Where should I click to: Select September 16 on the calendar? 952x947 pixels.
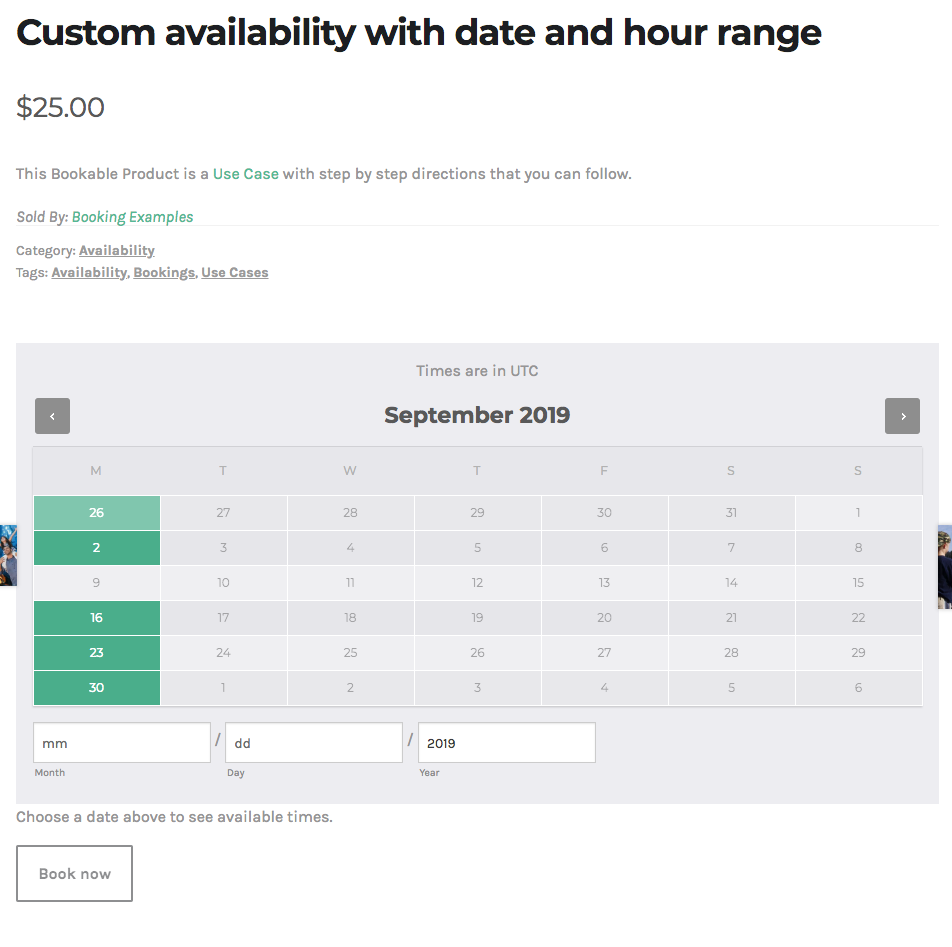tap(97, 618)
